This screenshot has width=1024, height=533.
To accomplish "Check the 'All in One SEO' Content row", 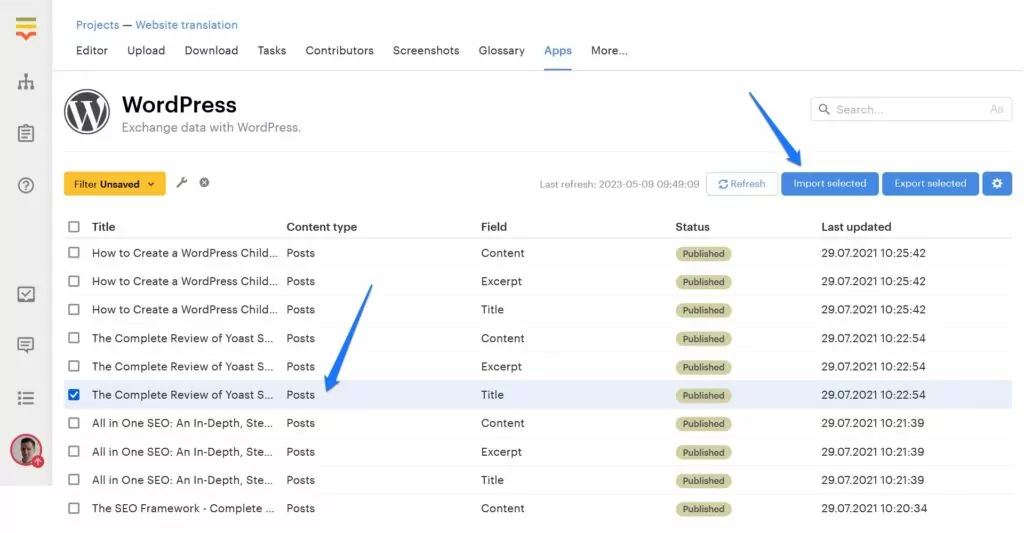I will point(74,423).
